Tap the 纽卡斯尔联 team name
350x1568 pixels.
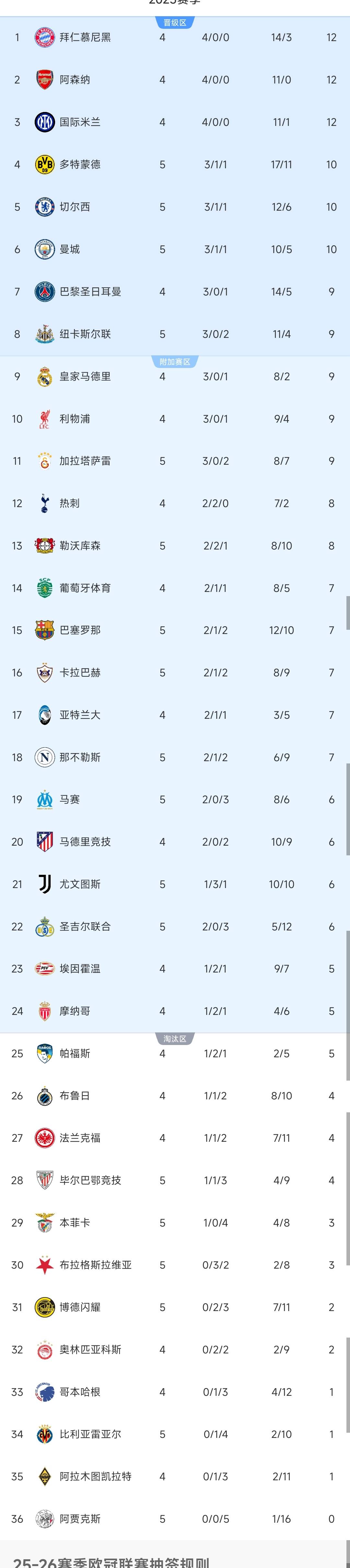(85, 334)
